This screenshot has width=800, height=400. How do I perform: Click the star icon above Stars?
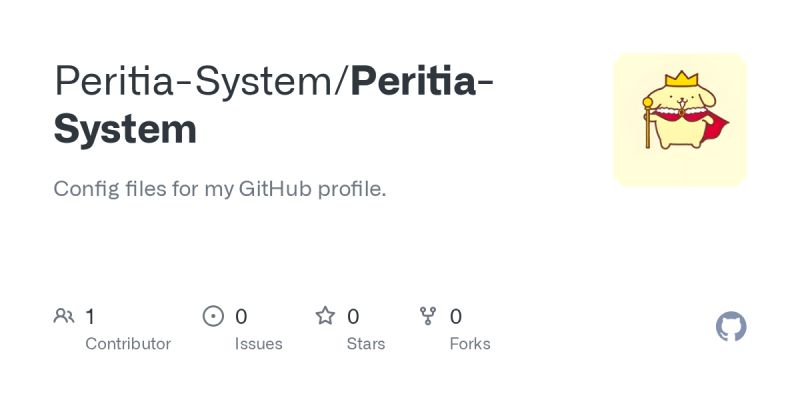tap(325, 316)
